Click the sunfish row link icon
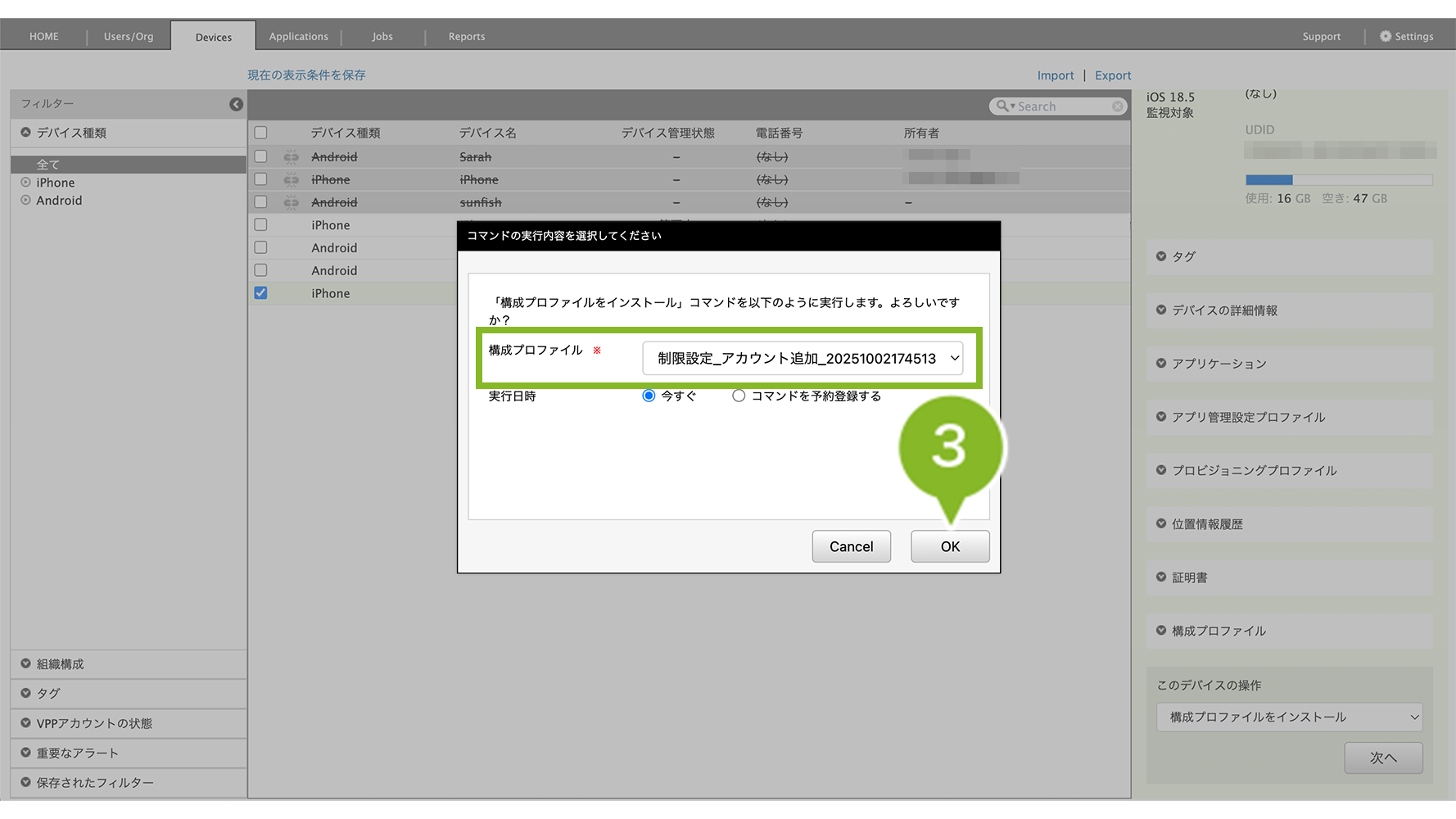This screenshot has width=1456, height=819. (291, 202)
